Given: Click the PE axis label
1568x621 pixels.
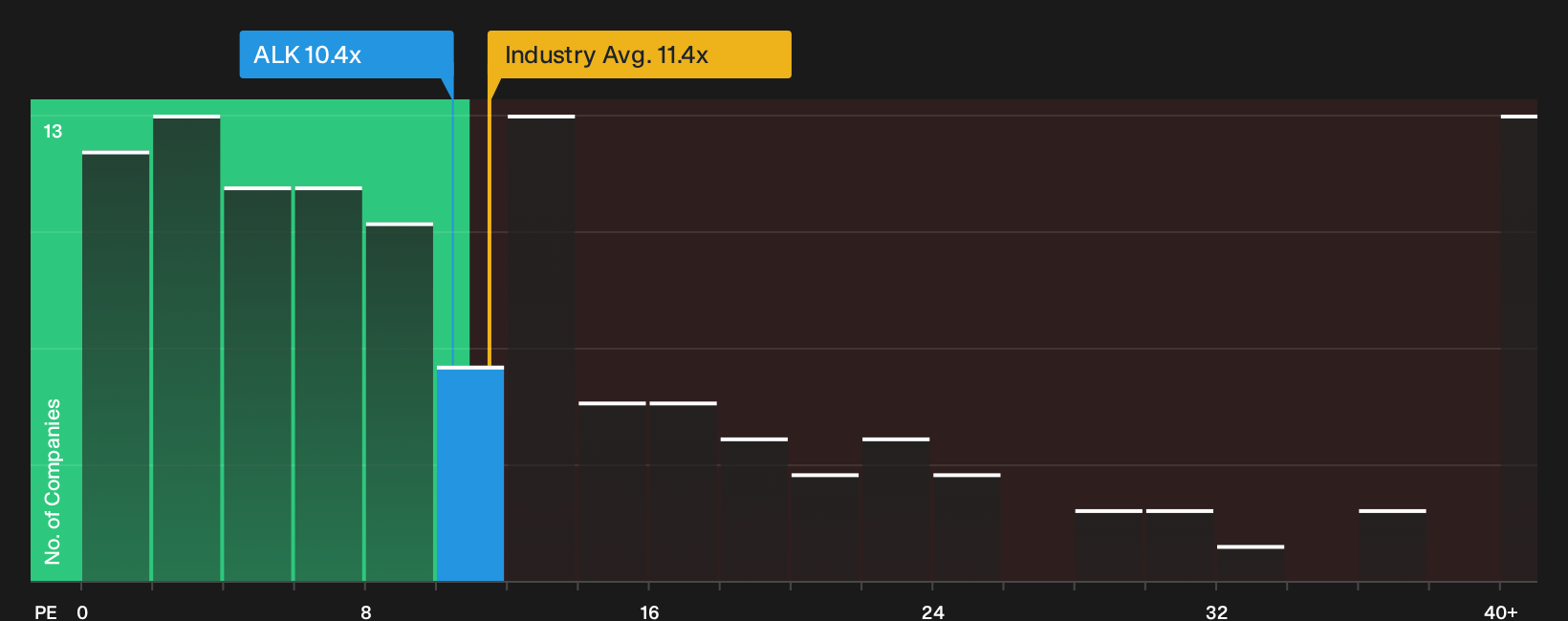Looking at the screenshot, I should [x=46, y=612].
